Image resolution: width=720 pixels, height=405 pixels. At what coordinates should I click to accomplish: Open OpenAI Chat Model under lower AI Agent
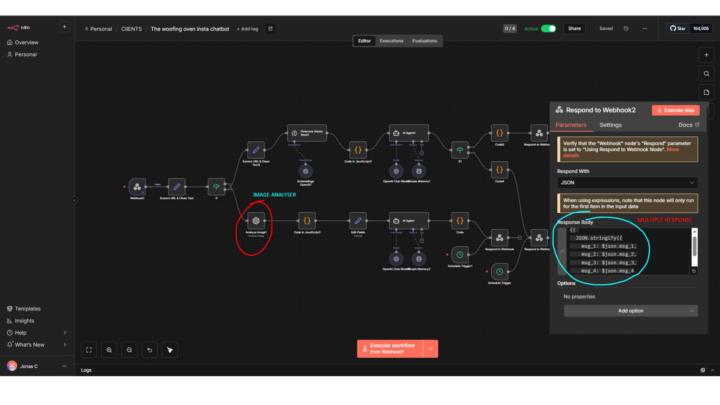[x=396, y=259]
